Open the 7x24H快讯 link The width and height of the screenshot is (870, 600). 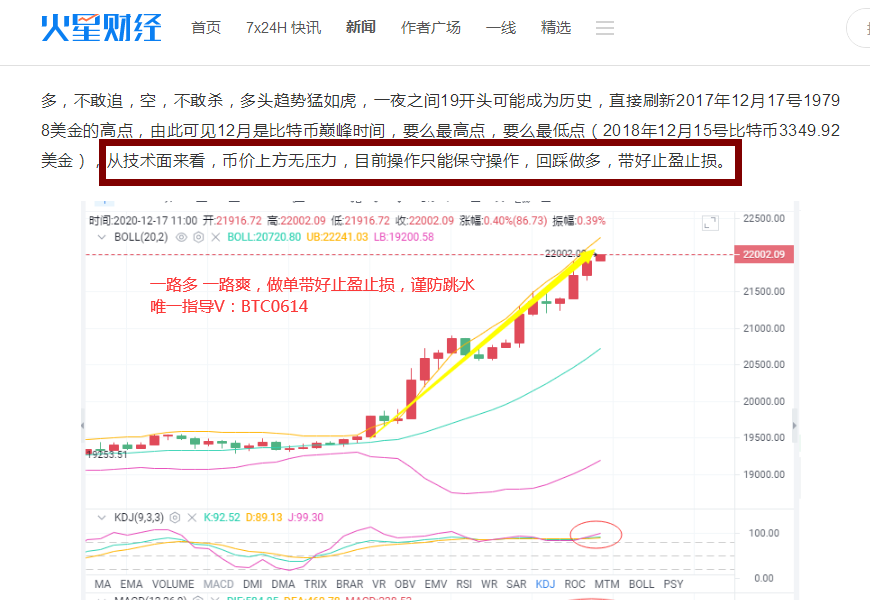pyautogui.click(x=281, y=28)
